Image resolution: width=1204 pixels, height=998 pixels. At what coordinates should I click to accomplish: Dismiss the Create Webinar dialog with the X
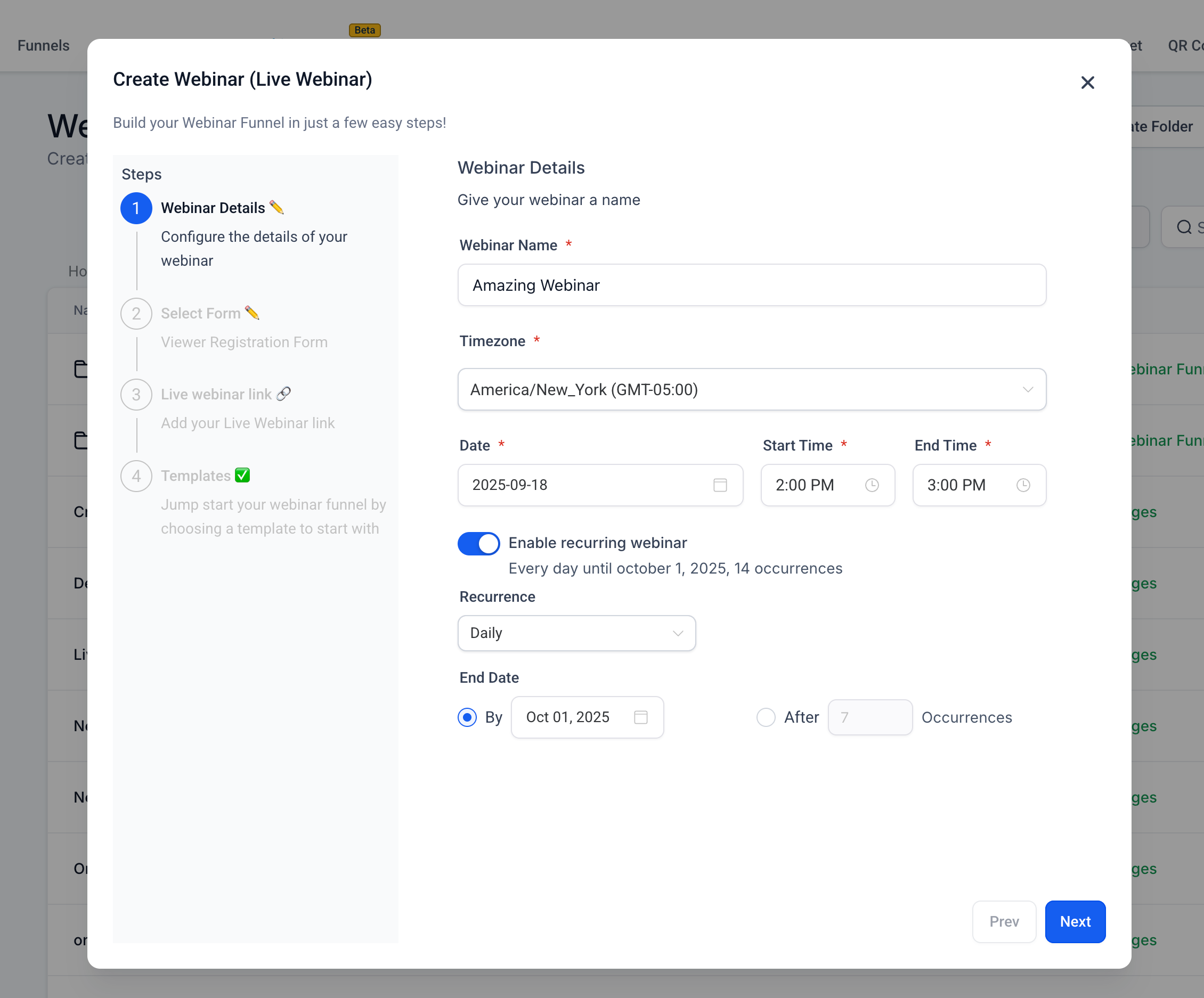coord(1088,83)
